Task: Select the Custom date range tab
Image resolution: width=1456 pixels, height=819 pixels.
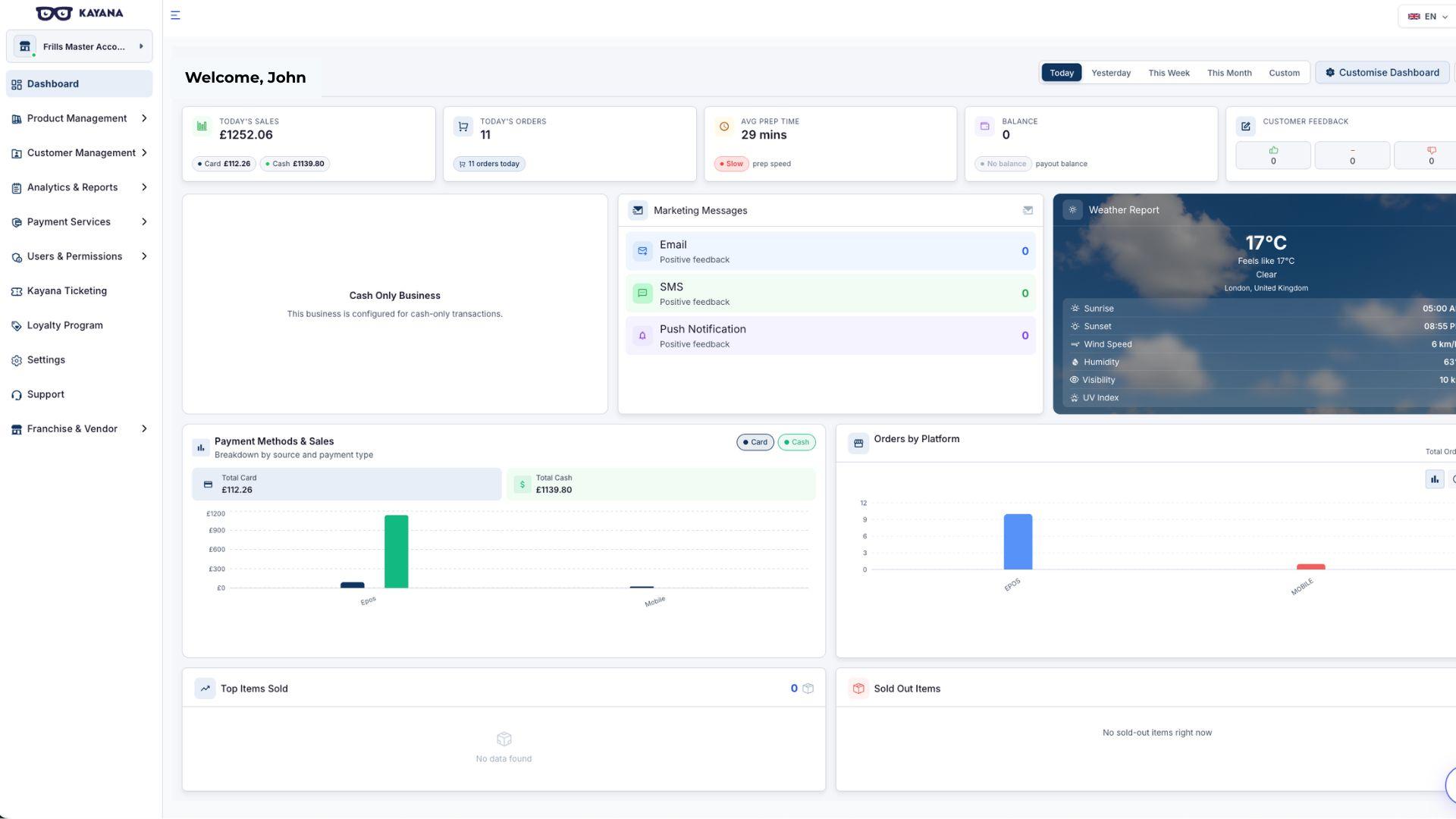Action: pos(1284,73)
